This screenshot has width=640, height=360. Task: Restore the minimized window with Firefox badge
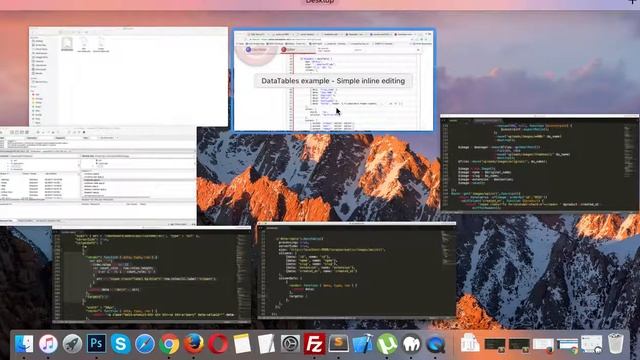(x=543, y=345)
